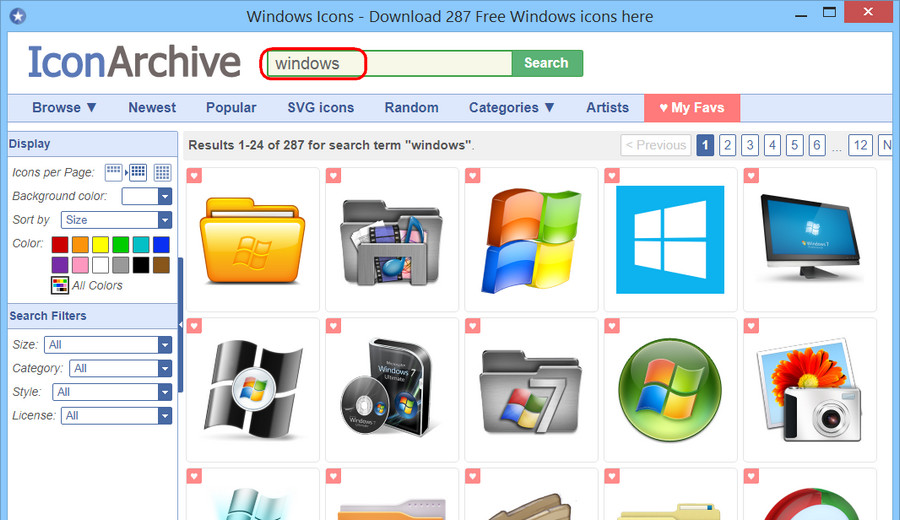This screenshot has width=900, height=520.
Task: Expand the Categories menu
Action: click(x=511, y=107)
